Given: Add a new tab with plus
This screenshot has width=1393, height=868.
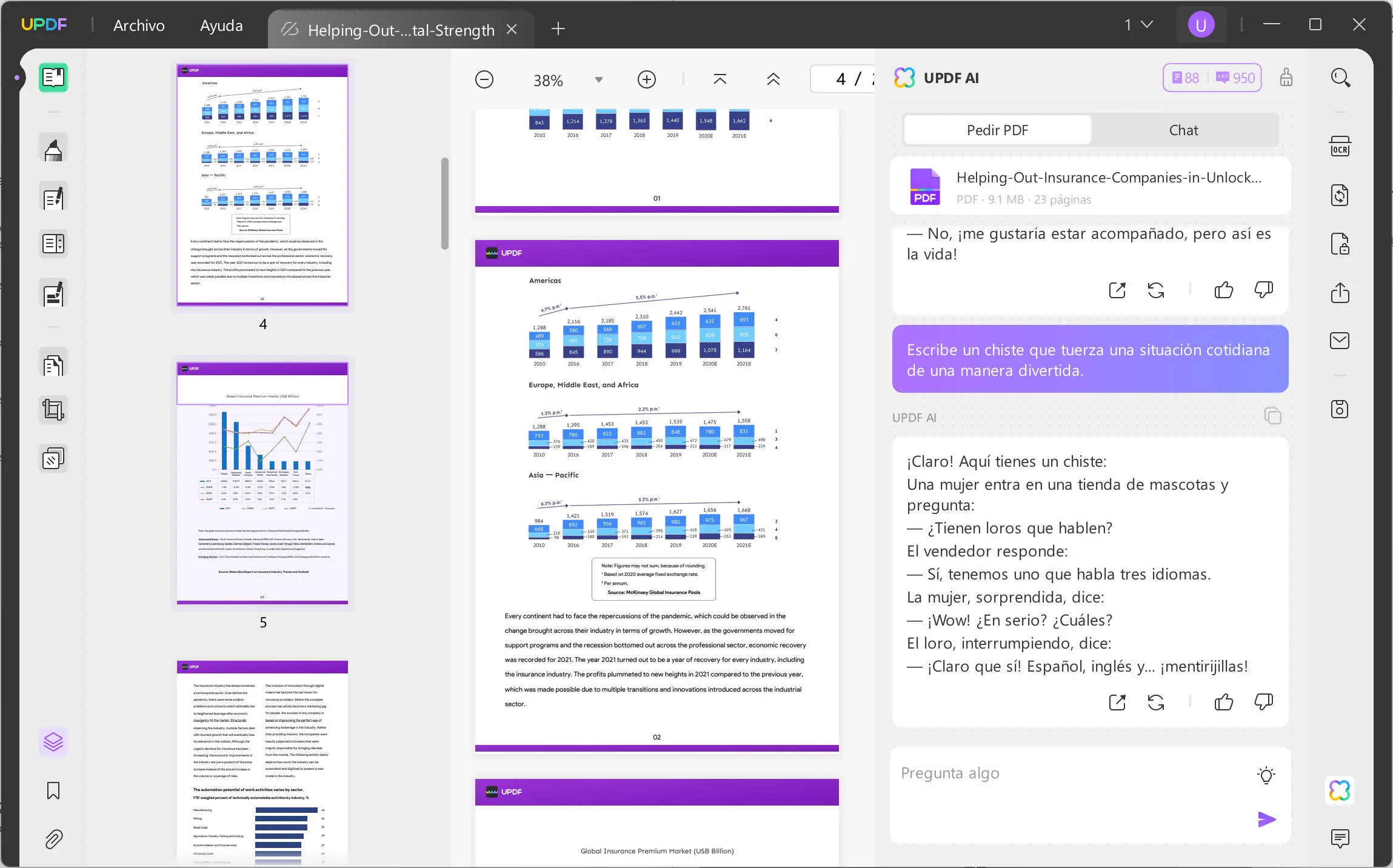Looking at the screenshot, I should [x=558, y=28].
